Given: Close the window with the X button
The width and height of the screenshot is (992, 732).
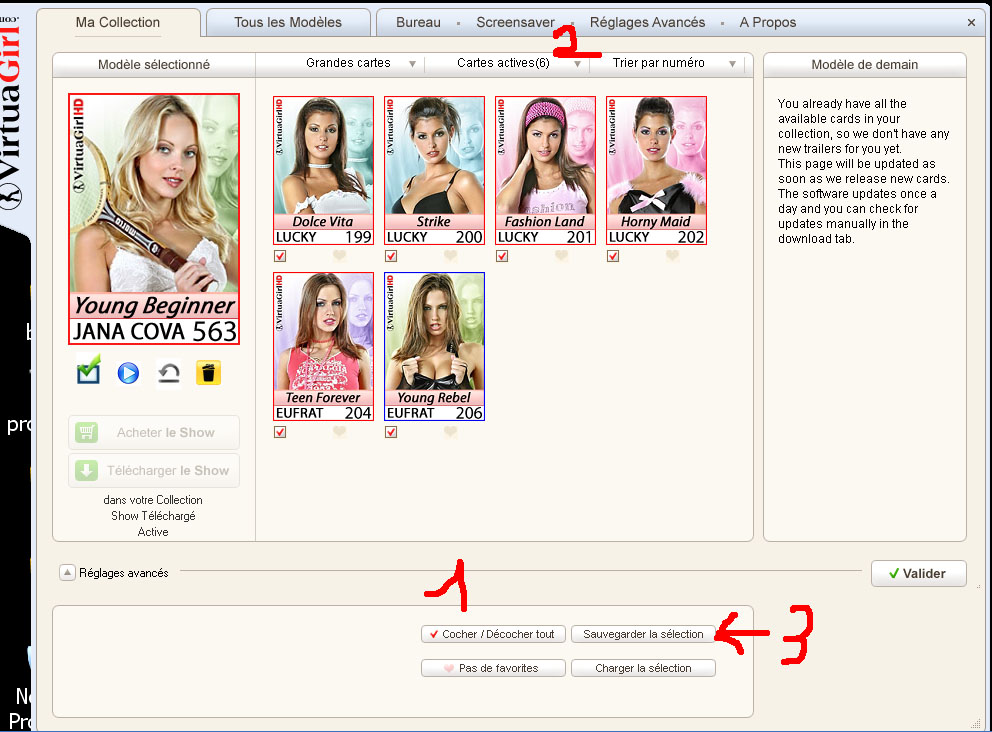Looking at the screenshot, I should (x=971, y=23).
